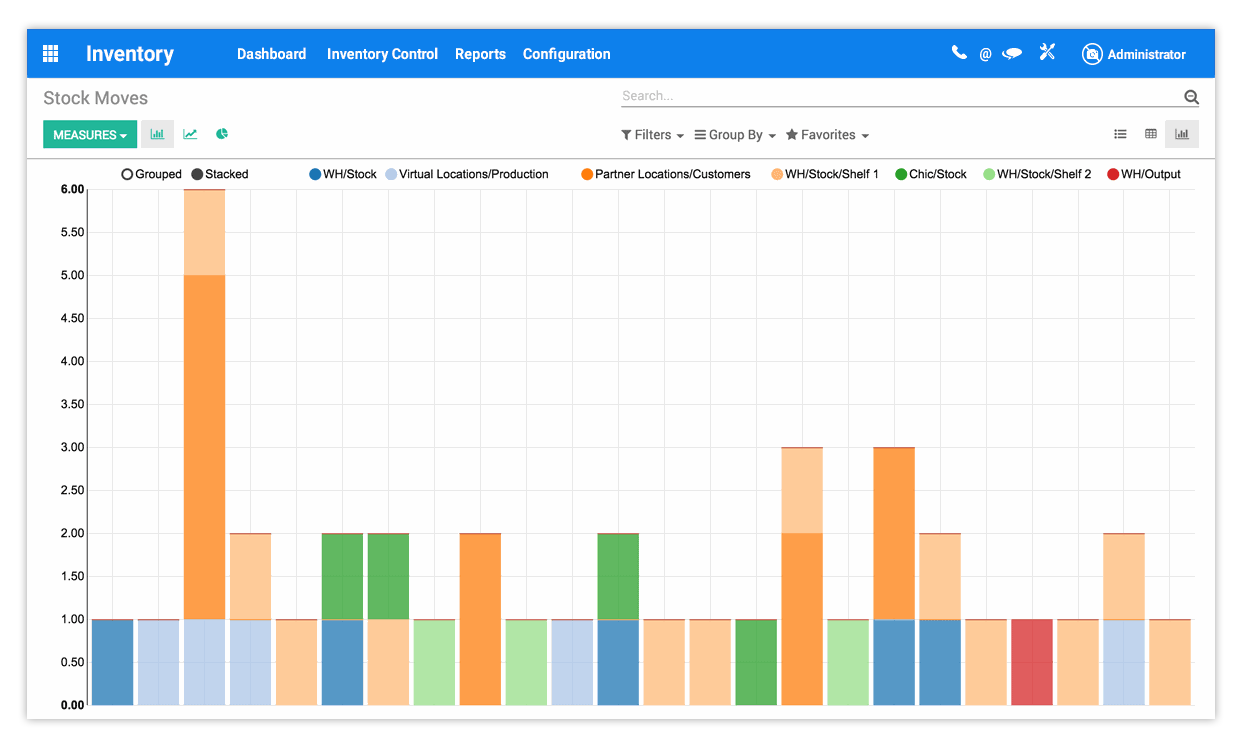This screenshot has width=1242, height=748.
Task: Open list view
Action: (x=1120, y=134)
